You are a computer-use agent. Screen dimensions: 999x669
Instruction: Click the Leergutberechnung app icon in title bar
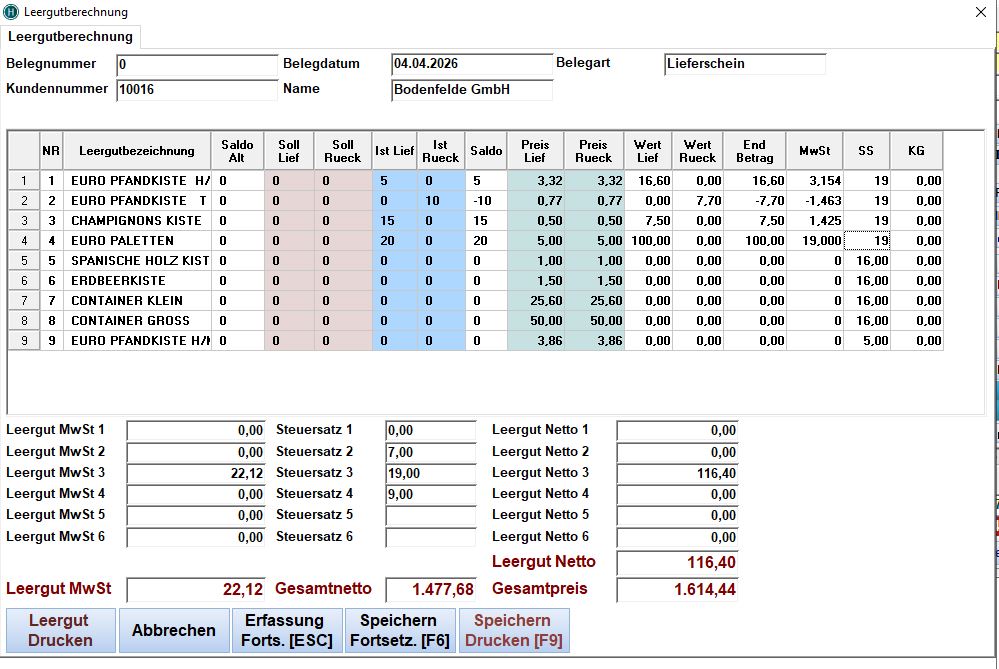click(x=11, y=12)
